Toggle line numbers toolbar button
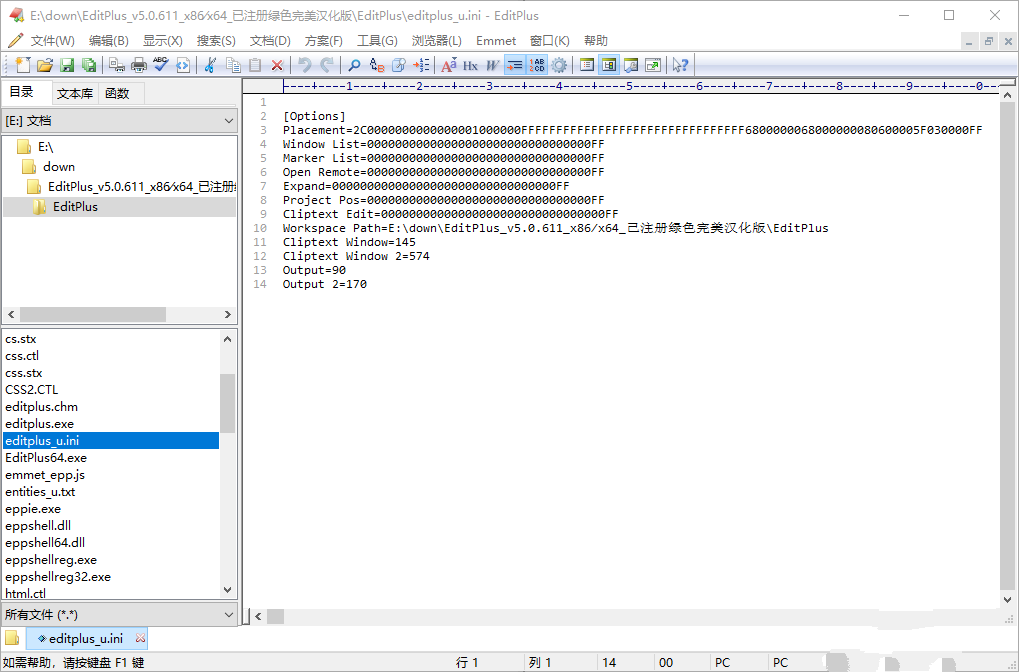The height and width of the screenshot is (672, 1019). pos(537,65)
